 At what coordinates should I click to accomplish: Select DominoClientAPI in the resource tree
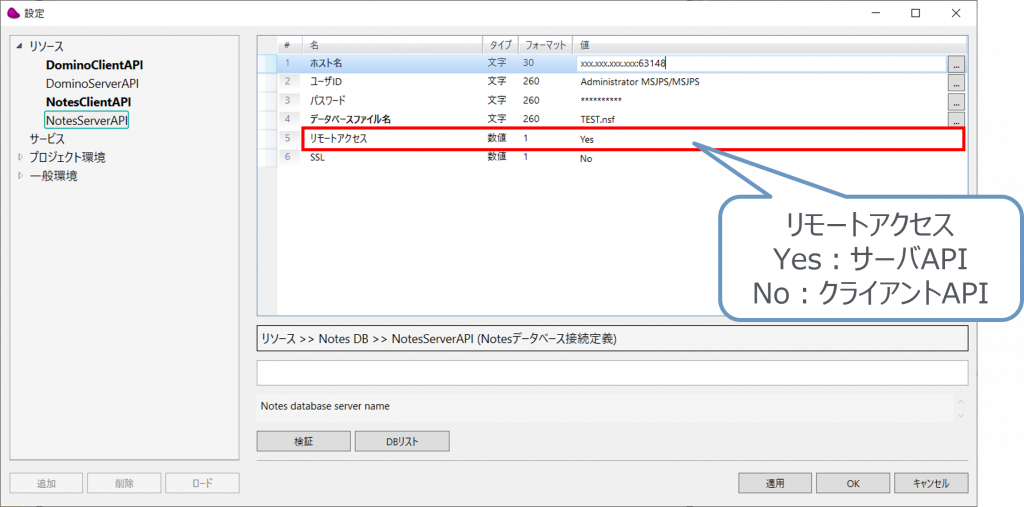(94, 65)
